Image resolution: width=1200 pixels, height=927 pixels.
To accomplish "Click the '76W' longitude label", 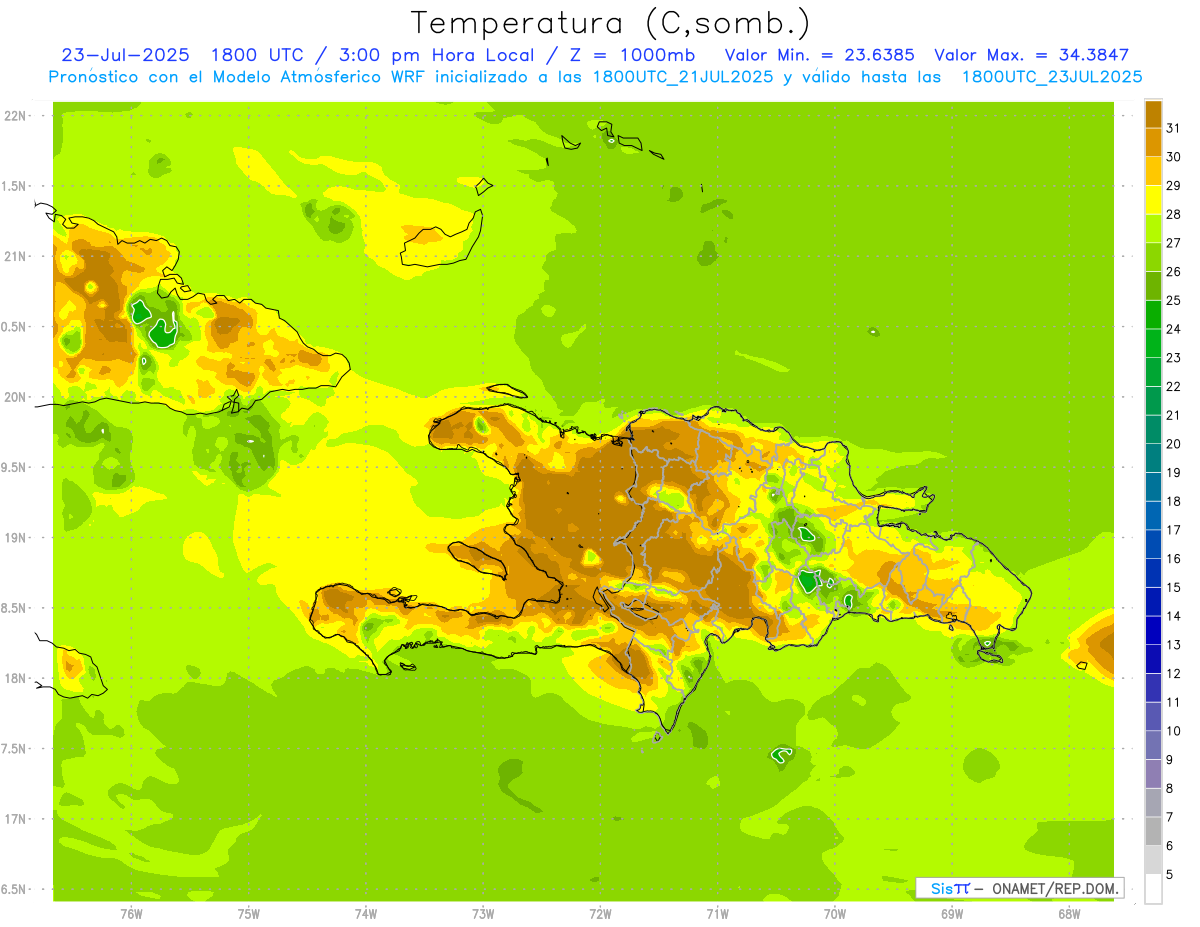I will pyautogui.click(x=131, y=912).
